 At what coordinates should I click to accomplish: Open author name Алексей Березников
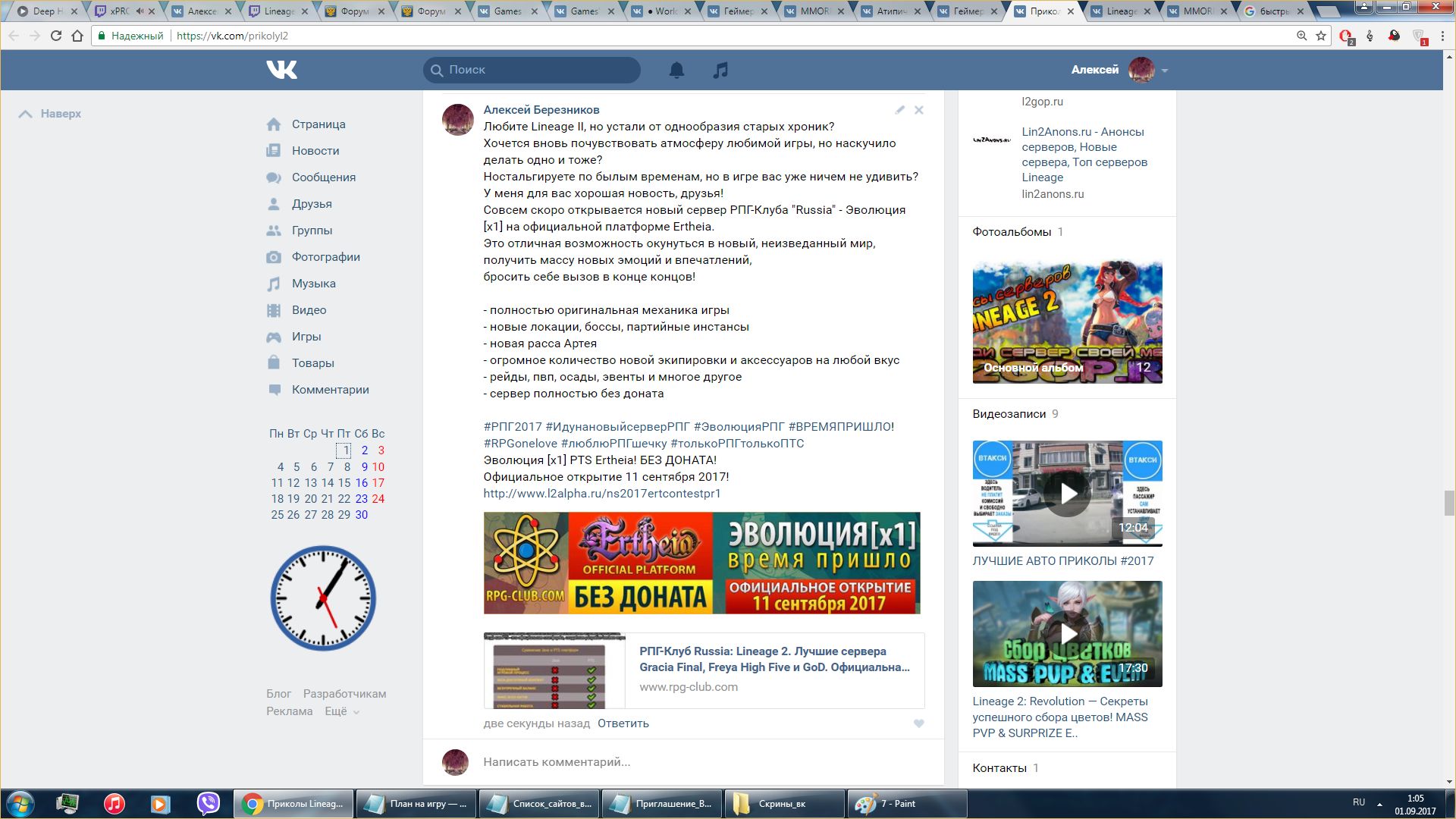point(541,110)
